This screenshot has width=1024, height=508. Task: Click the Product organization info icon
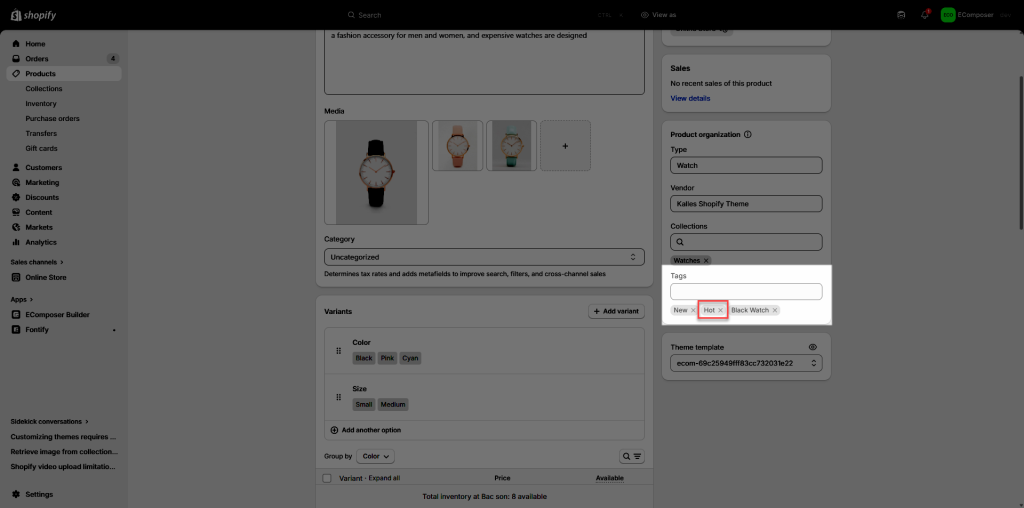pyautogui.click(x=748, y=134)
